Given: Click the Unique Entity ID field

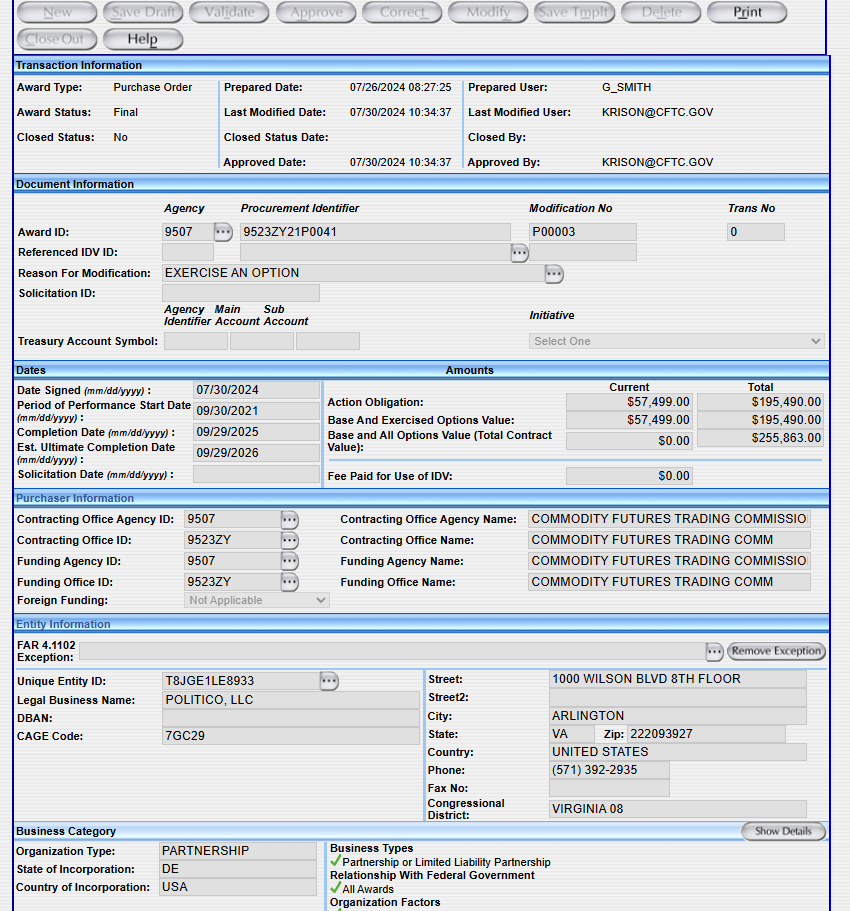Looking at the screenshot, I should (242, 681).
